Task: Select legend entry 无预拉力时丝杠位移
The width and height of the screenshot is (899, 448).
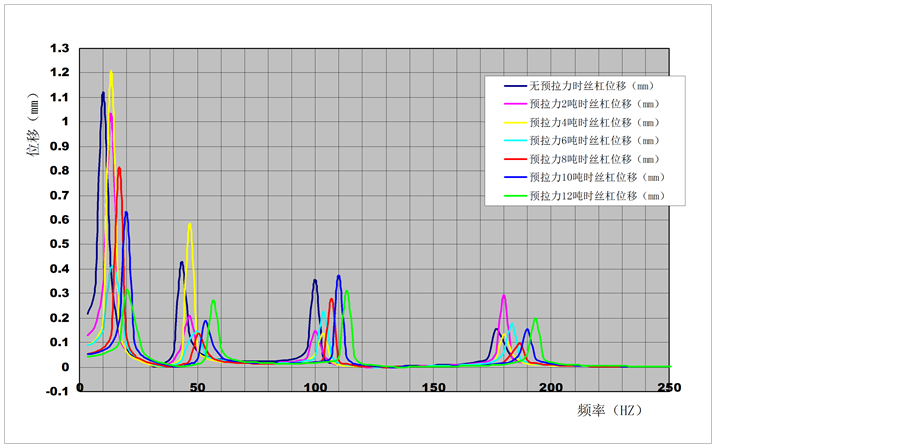Action: click(x=592, y=86)
